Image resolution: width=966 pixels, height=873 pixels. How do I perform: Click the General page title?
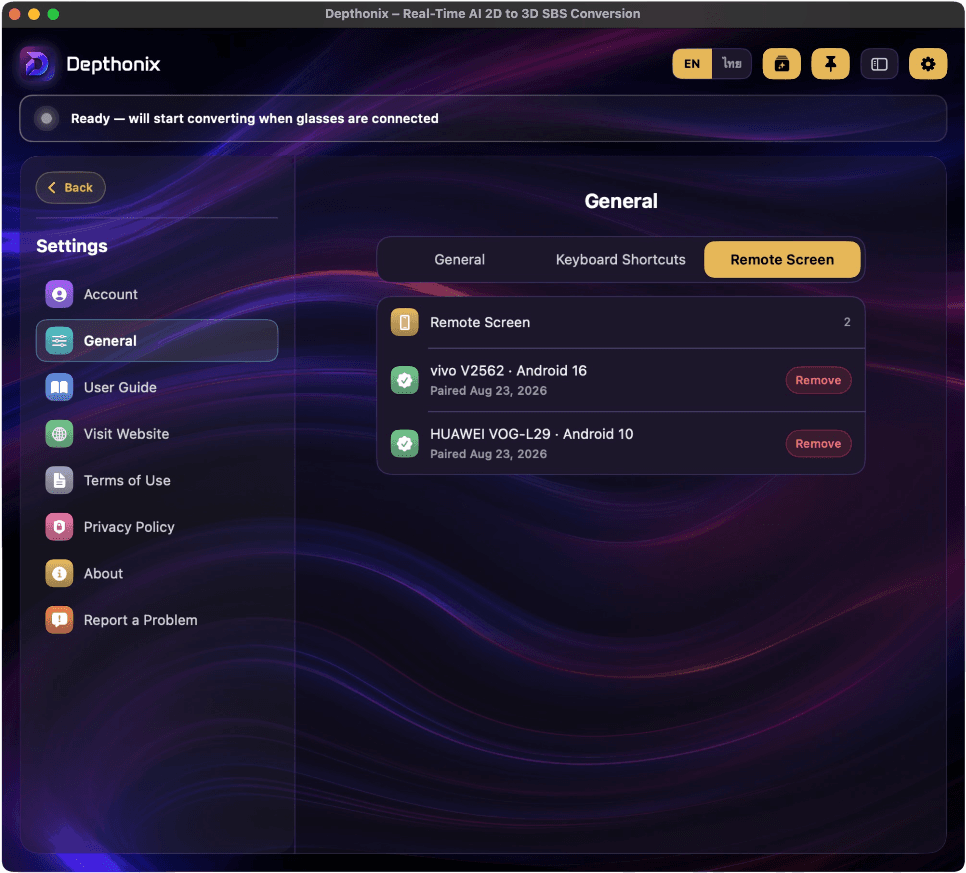[x=621, y=201]
